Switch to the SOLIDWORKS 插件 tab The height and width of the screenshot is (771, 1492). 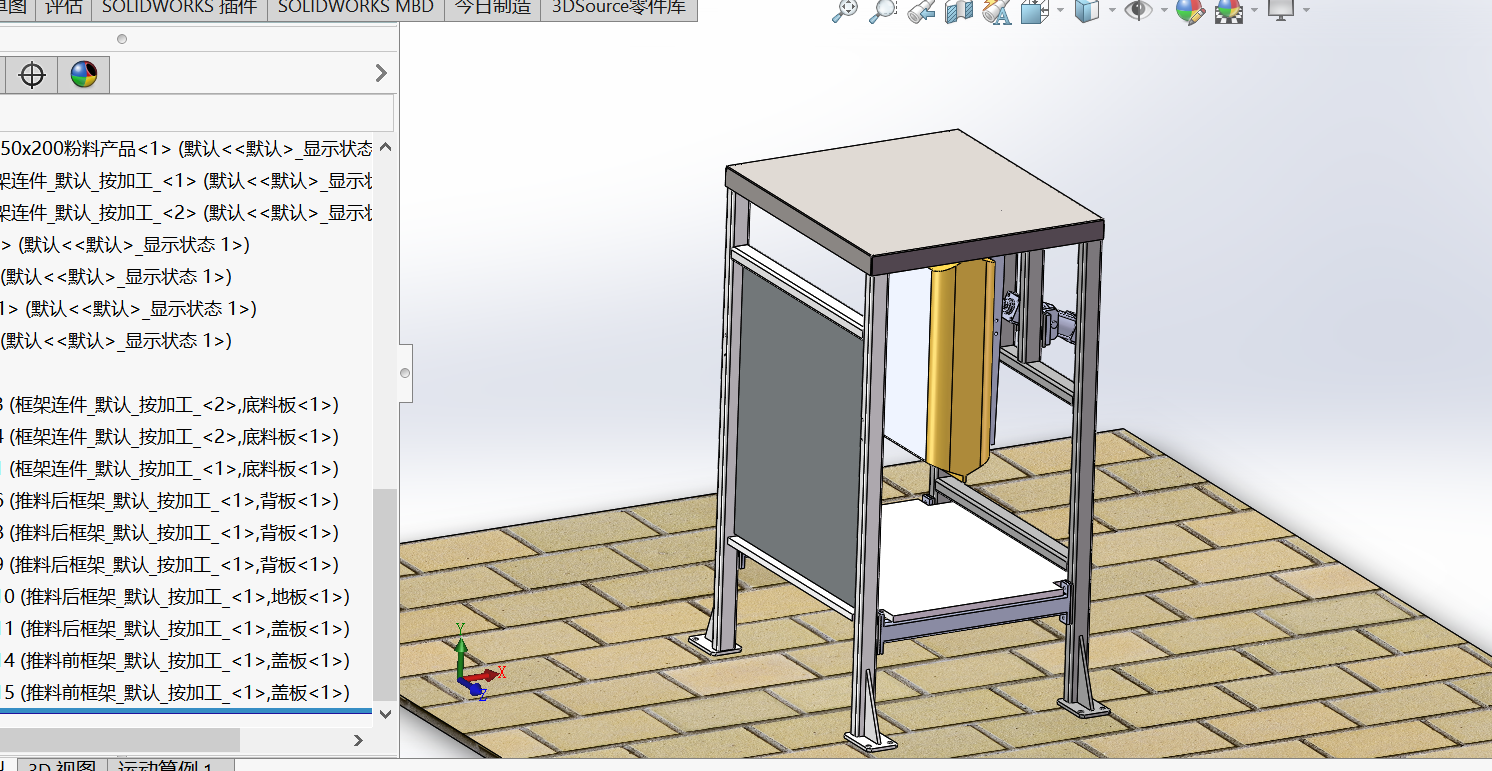(179, 8)
